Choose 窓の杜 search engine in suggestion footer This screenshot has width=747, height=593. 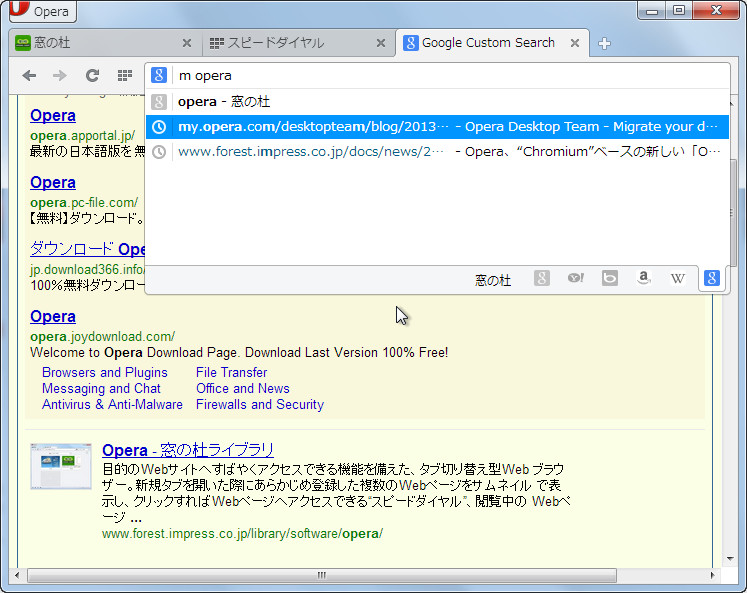[x=493, y=280]
